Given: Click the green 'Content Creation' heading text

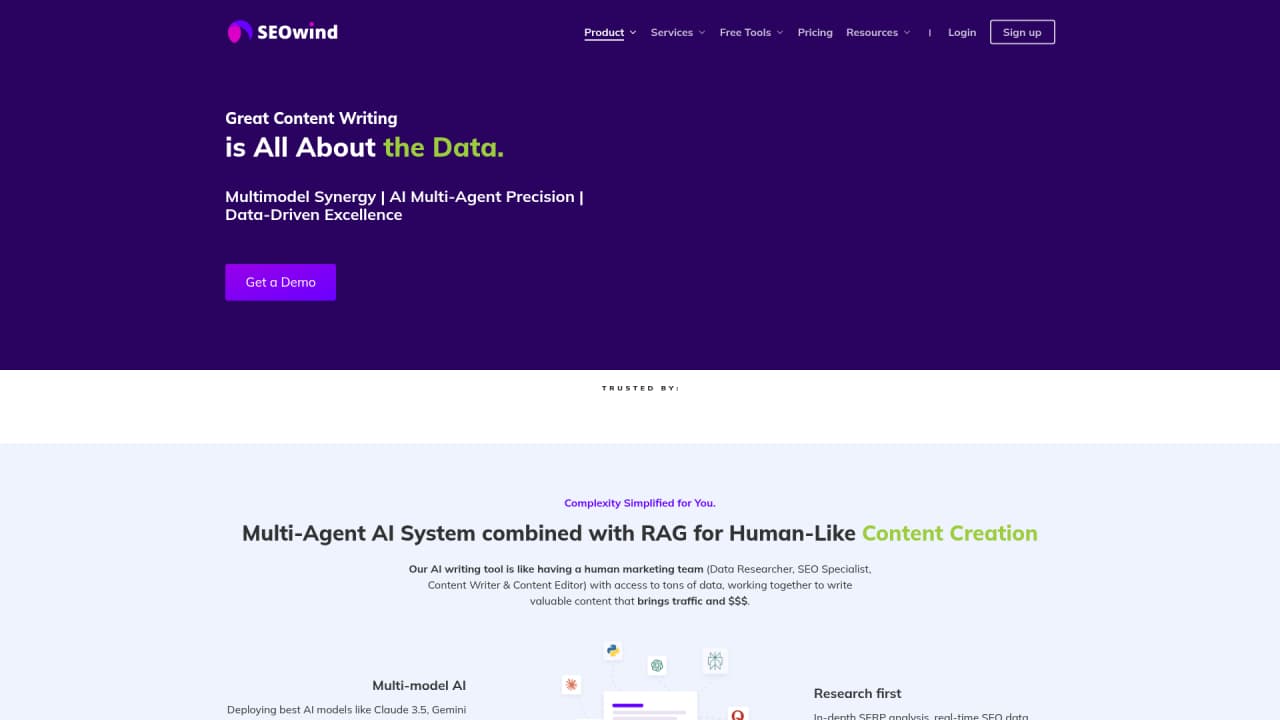Looking at the screenshot, I should (950, 533).
